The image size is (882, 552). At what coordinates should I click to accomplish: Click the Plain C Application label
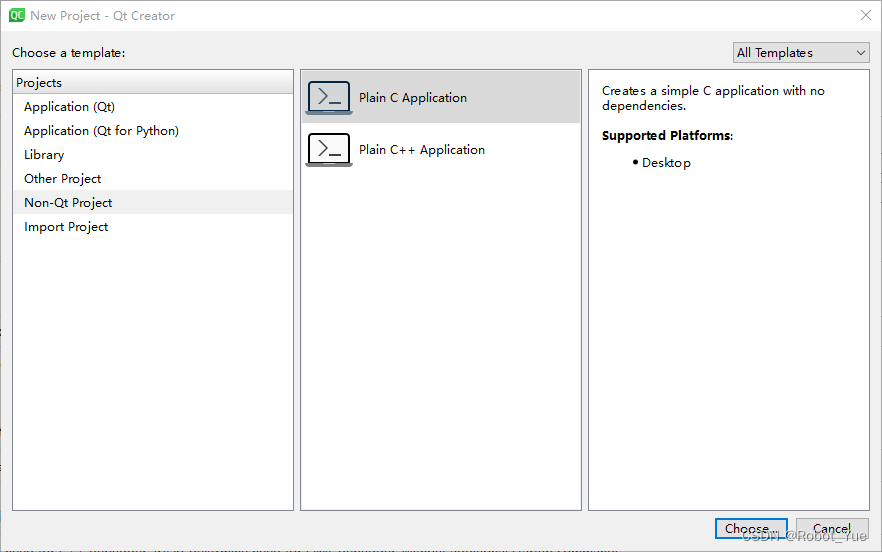click(x=413, y=98)
